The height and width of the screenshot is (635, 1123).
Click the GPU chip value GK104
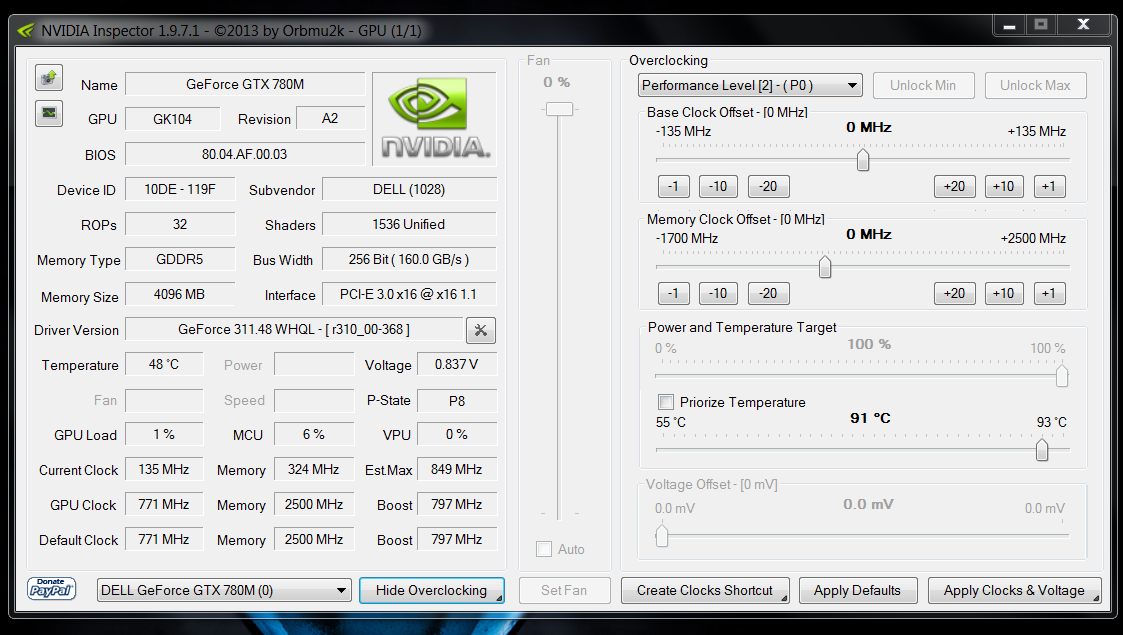(173, 119)
